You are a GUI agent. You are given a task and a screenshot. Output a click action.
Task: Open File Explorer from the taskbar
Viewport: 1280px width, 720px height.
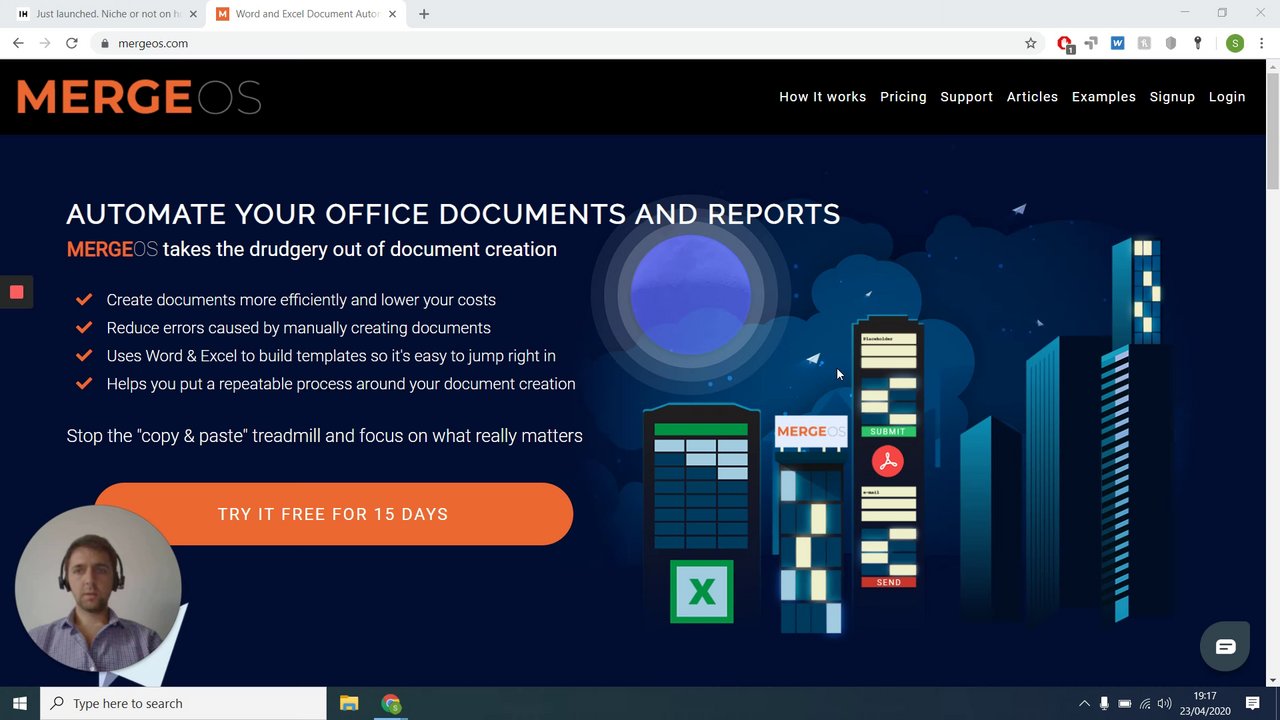click(349, 703)
